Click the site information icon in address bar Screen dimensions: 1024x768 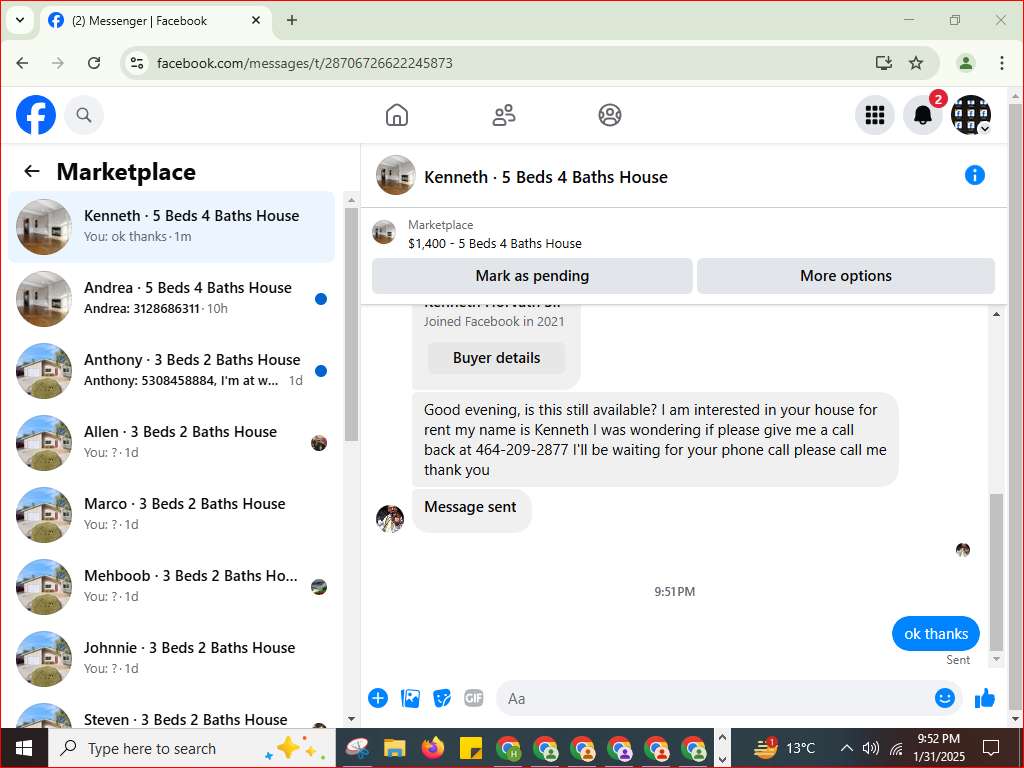(x=136, y=63)
